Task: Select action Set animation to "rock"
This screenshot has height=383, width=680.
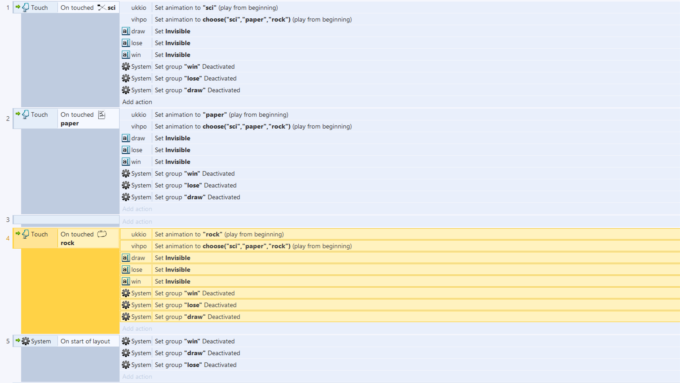Action: (x=400, y=234)
